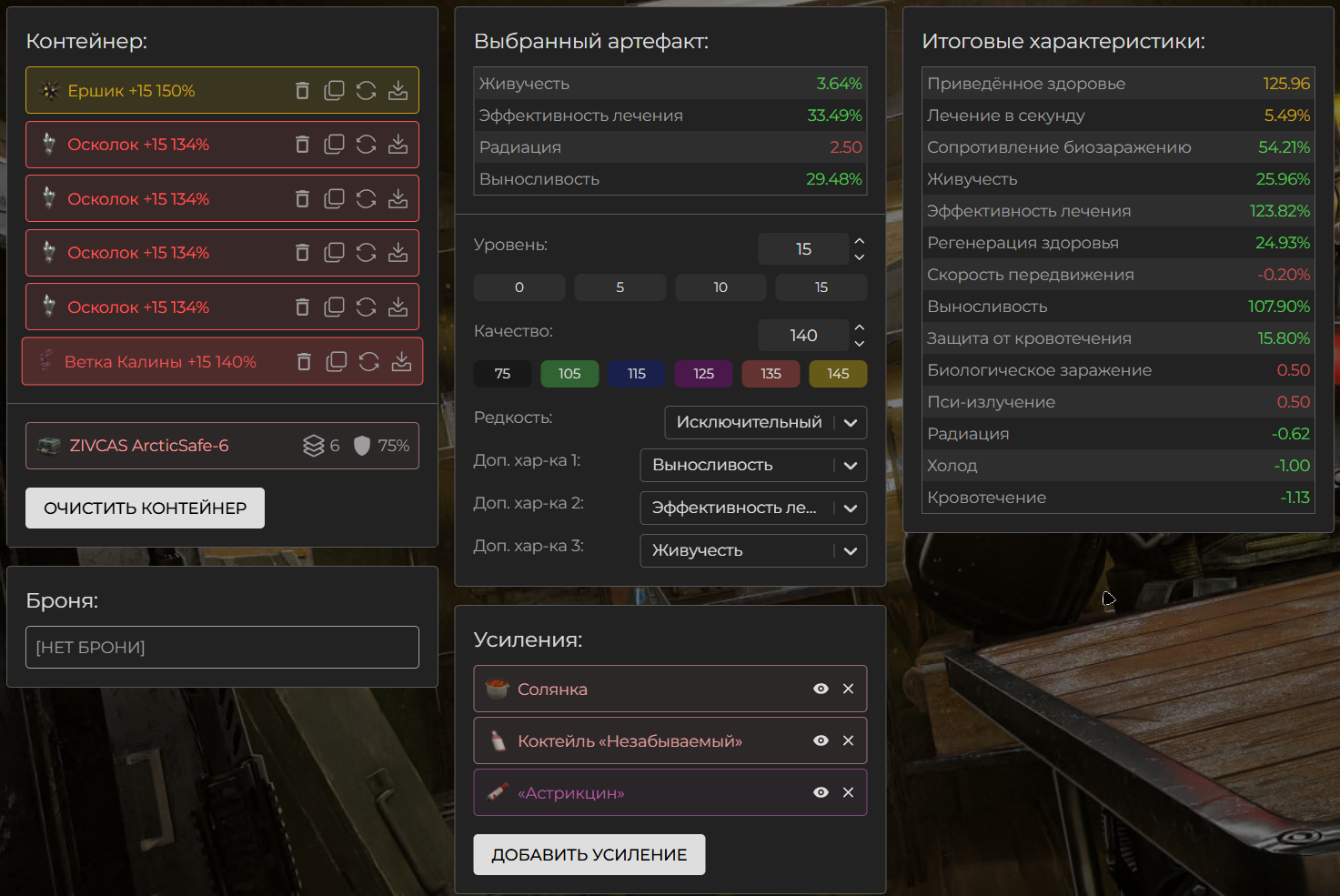Image resolution: width=1340 pixels, height=896 pixels.
Task: Click the Уровень number field
Action: tap(803, 249)
